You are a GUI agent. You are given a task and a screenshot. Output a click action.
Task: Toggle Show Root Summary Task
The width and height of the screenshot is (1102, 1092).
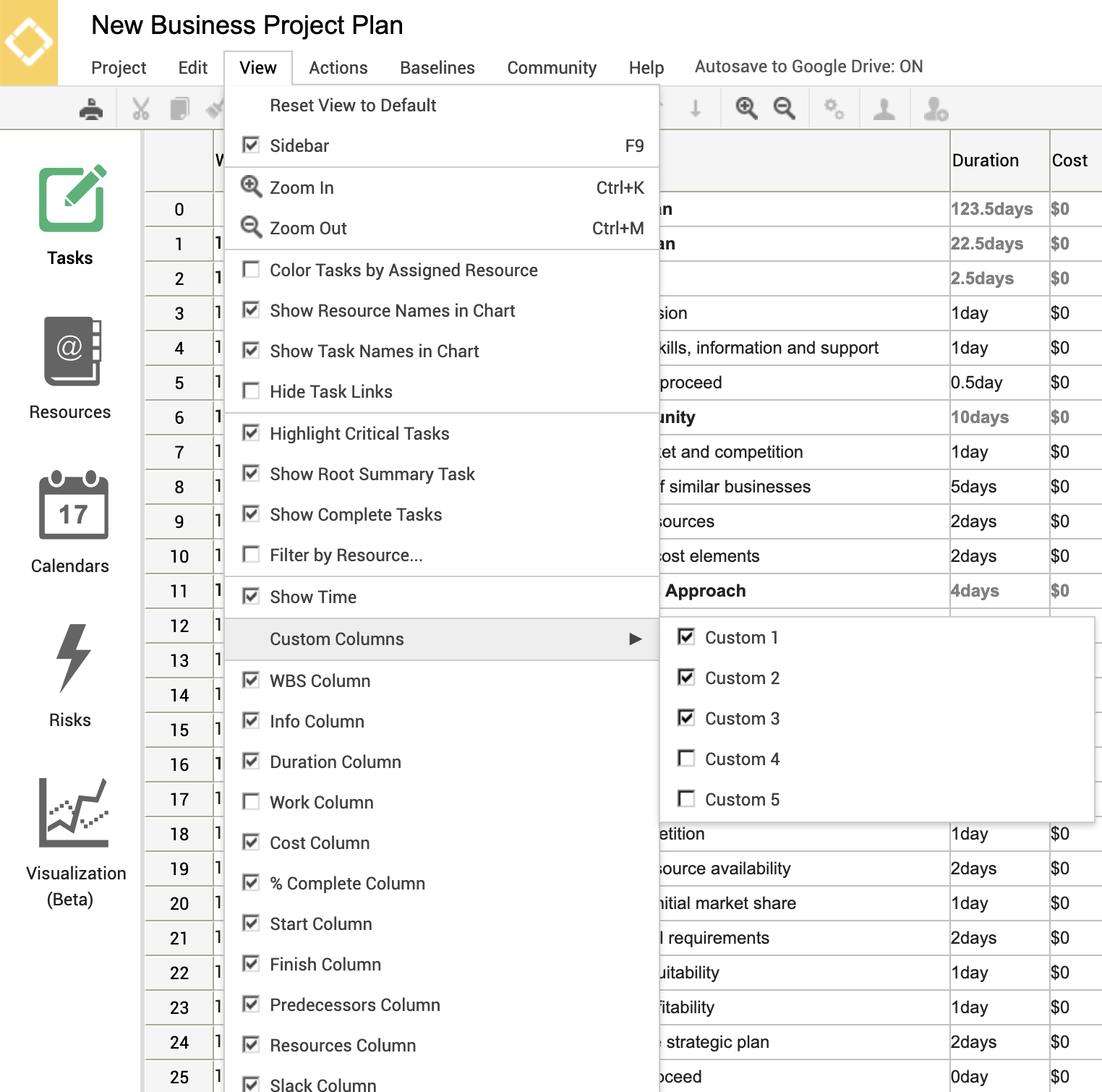251,474
